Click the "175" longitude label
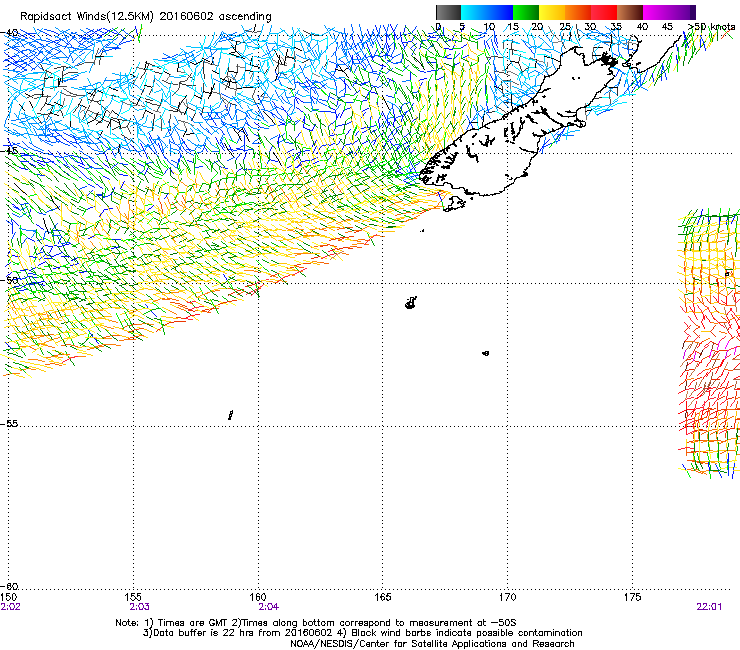This screenshot has height=650, width=740. [632, 597]
